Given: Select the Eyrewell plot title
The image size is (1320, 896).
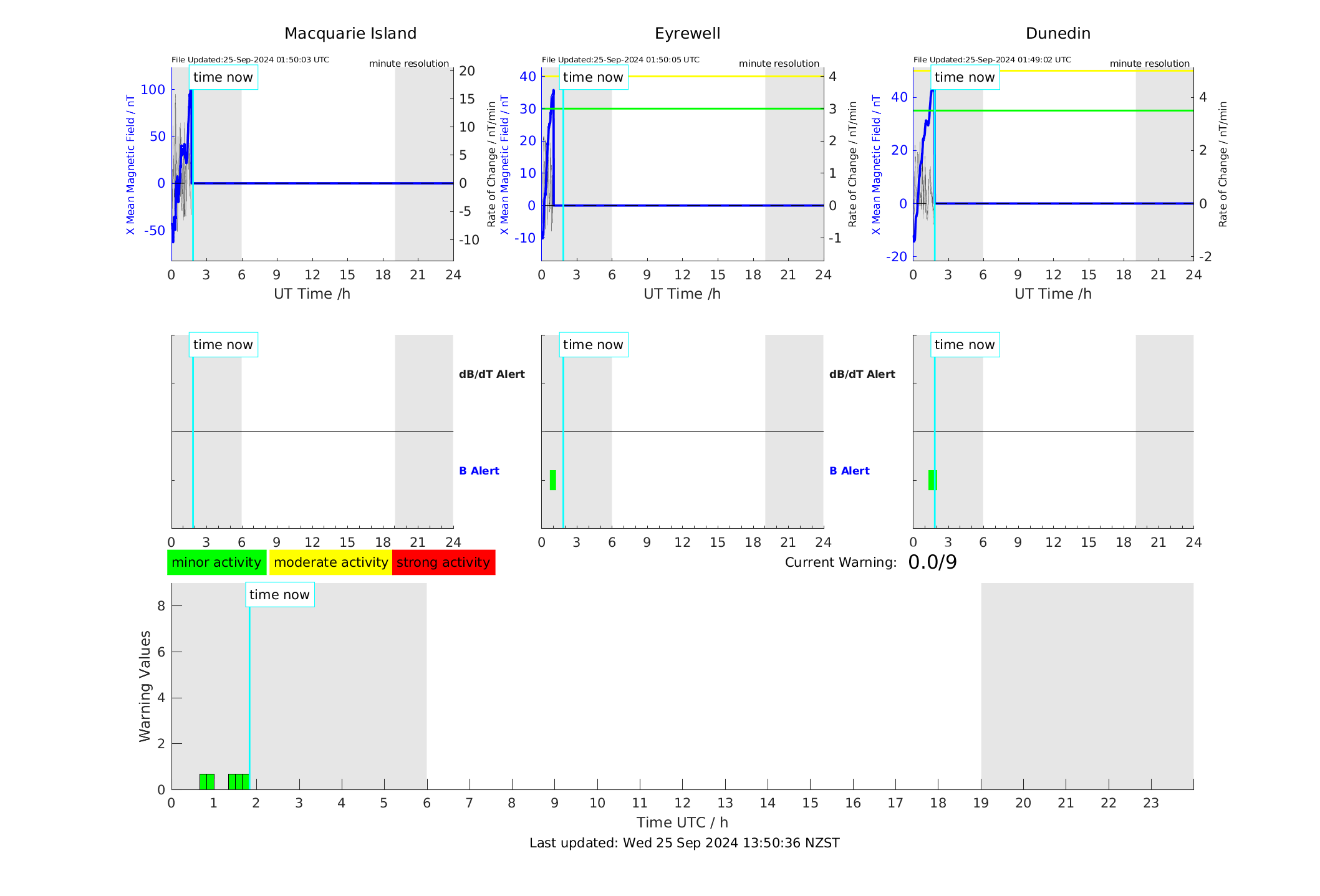Looking at the screenshot, I should tap(687, 34).
